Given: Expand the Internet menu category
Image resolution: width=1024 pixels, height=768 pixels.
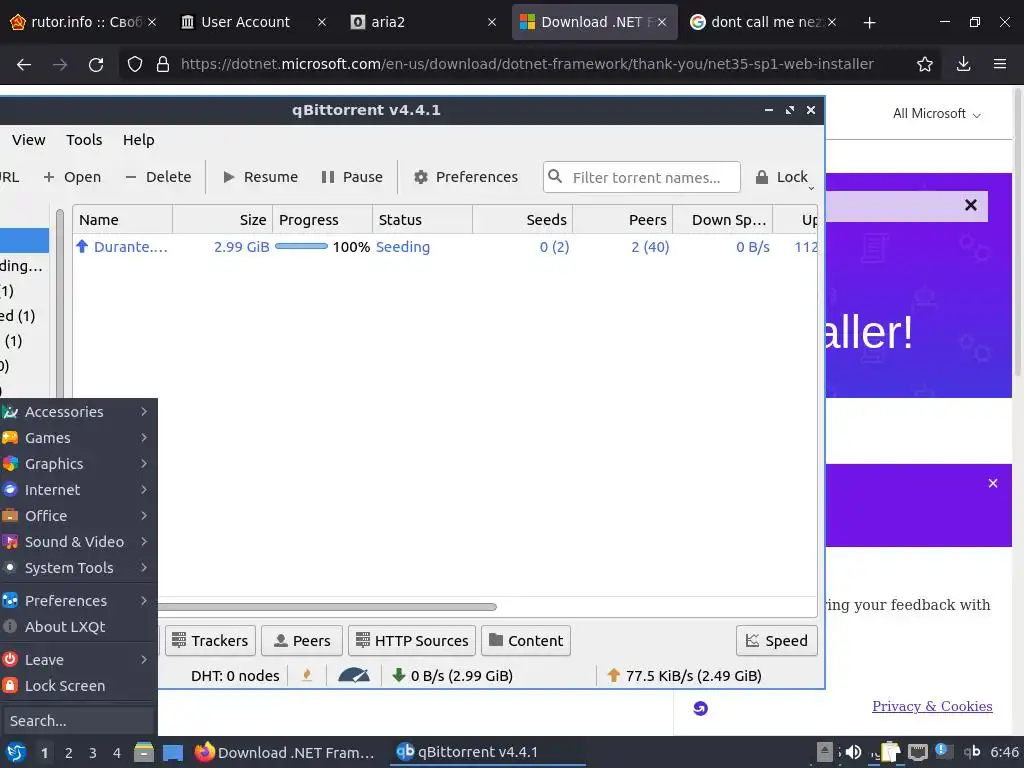Looking at the screenshot, I should click(x=77, y=490).
